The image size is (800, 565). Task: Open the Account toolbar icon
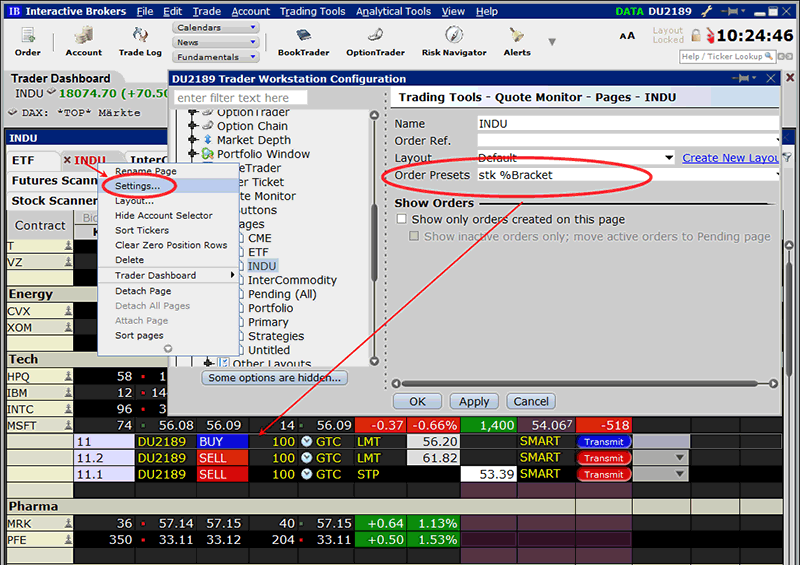tap(83, 41)
